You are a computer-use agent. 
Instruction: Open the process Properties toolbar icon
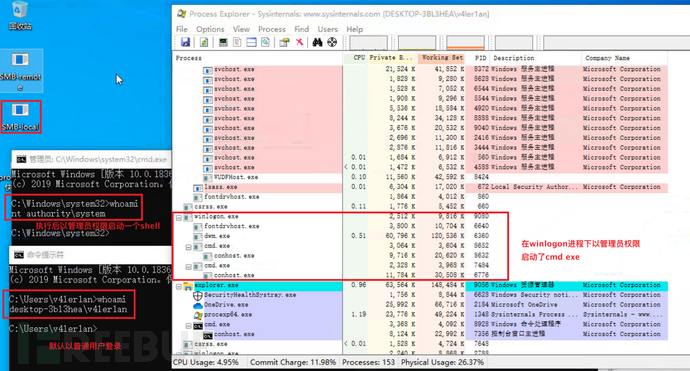(284, 42)
